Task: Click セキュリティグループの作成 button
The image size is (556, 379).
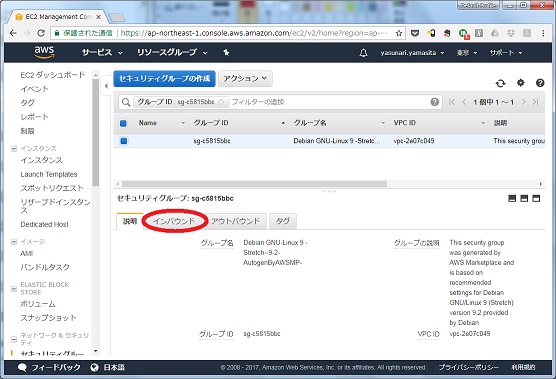Action: click(165, 78)
